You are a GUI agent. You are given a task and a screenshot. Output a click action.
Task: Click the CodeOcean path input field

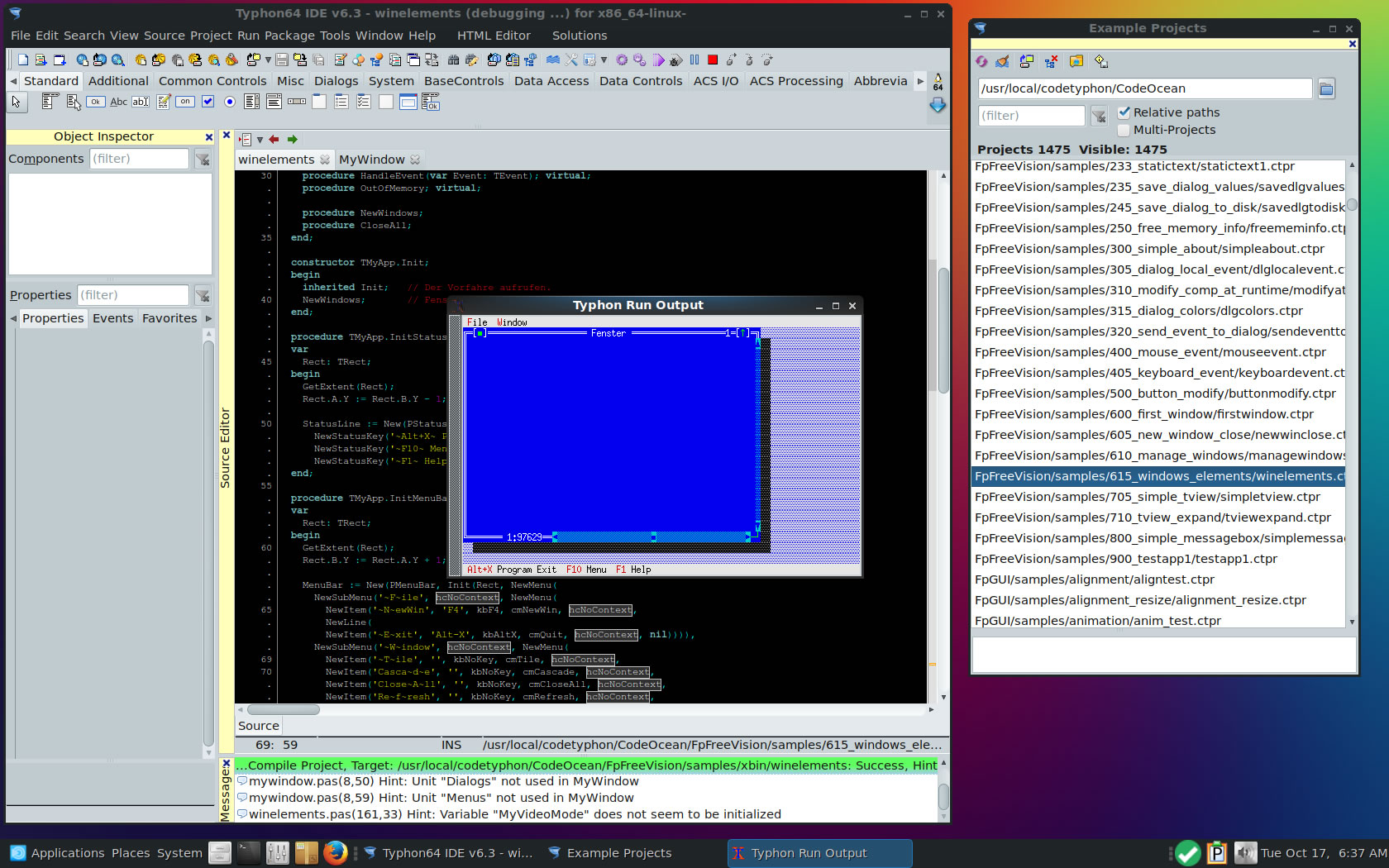pyautogui.click(x=1145, y=88)
